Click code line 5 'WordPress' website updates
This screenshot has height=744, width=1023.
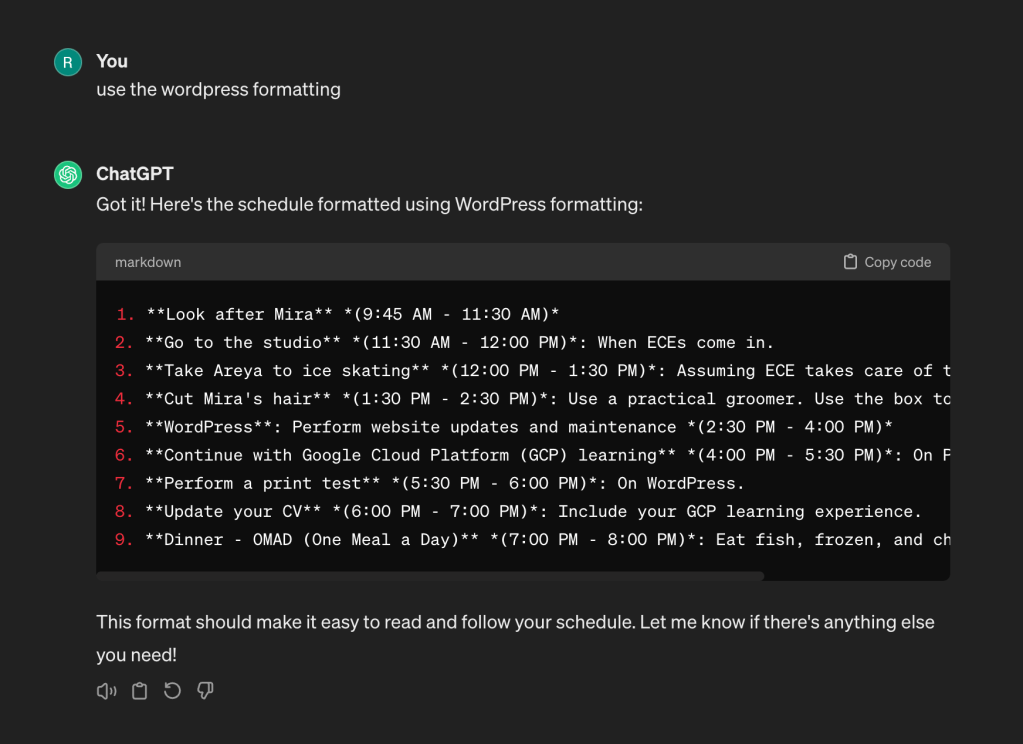(x=504, y=427)
